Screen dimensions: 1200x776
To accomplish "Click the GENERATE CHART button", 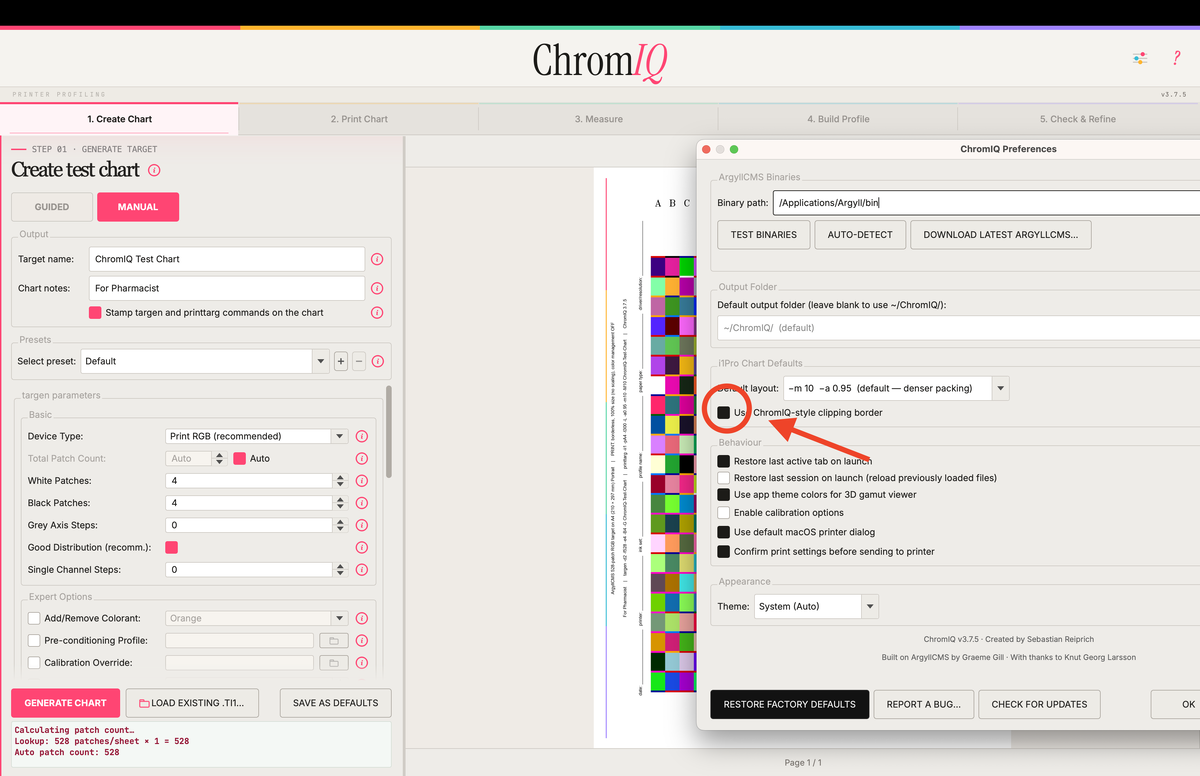I will [66, 703].
